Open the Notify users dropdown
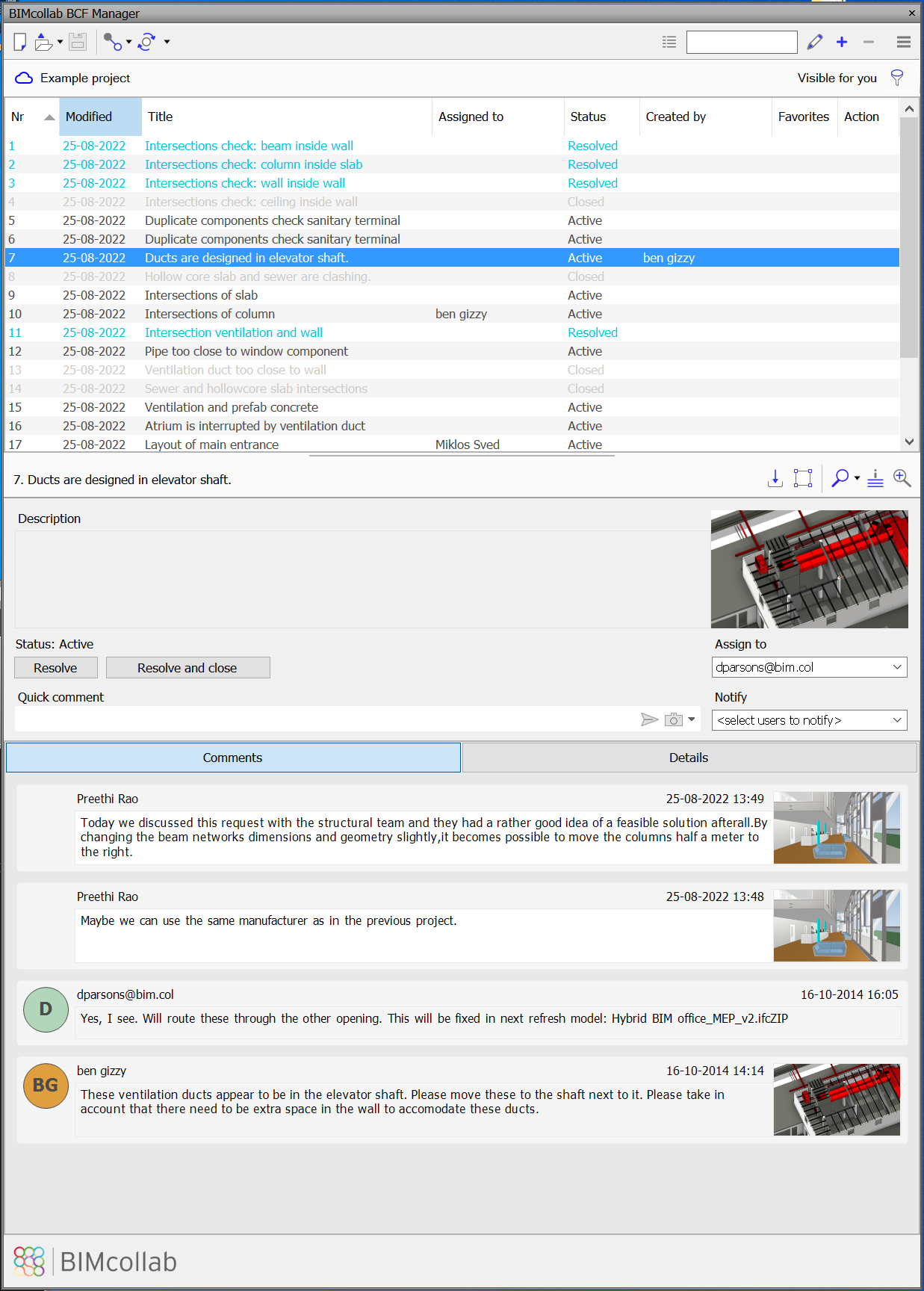Image resolution: width=924 pixels, height=1291 pixels. (810, 720)
